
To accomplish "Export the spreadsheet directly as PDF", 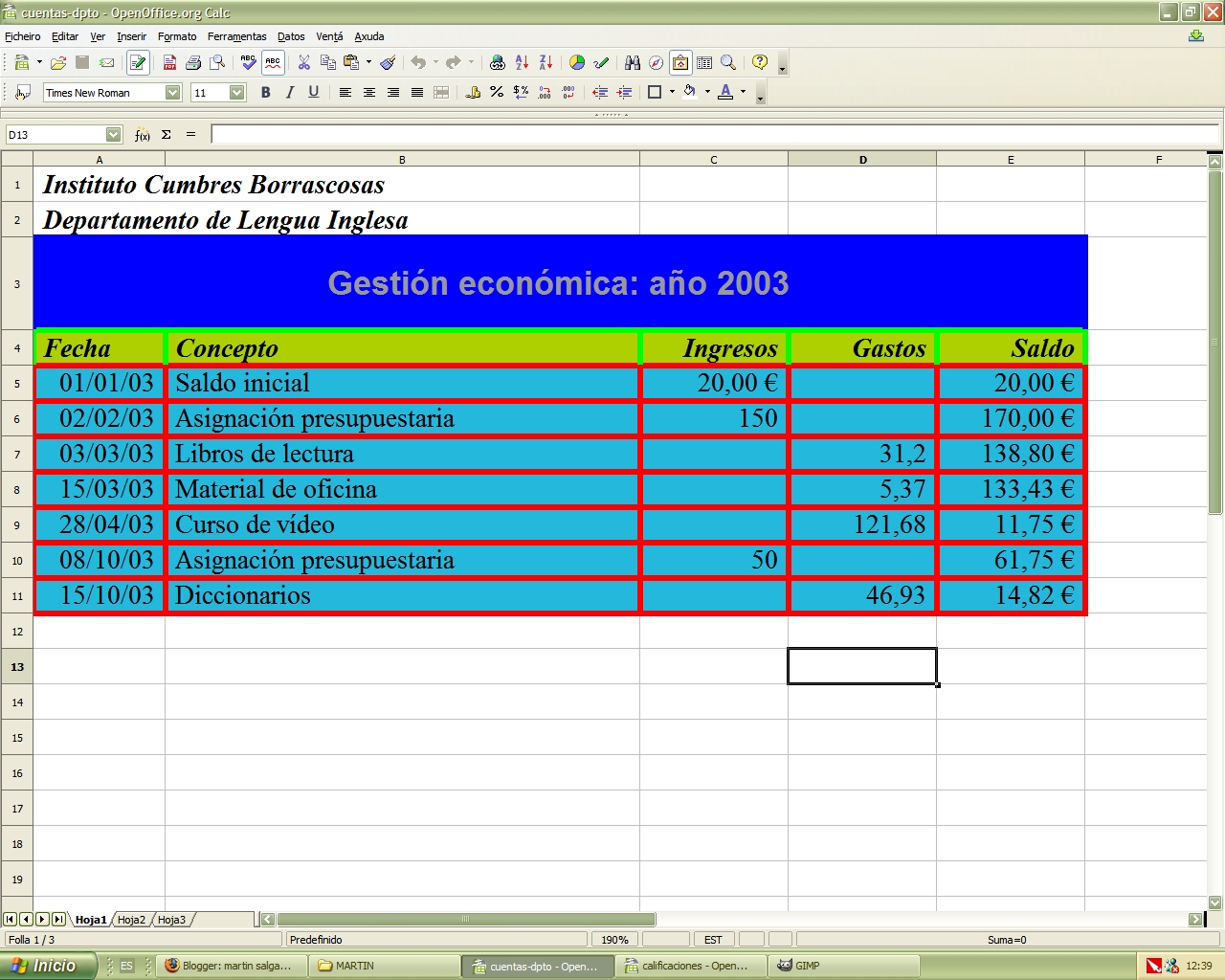I will (x=169, y=62).
